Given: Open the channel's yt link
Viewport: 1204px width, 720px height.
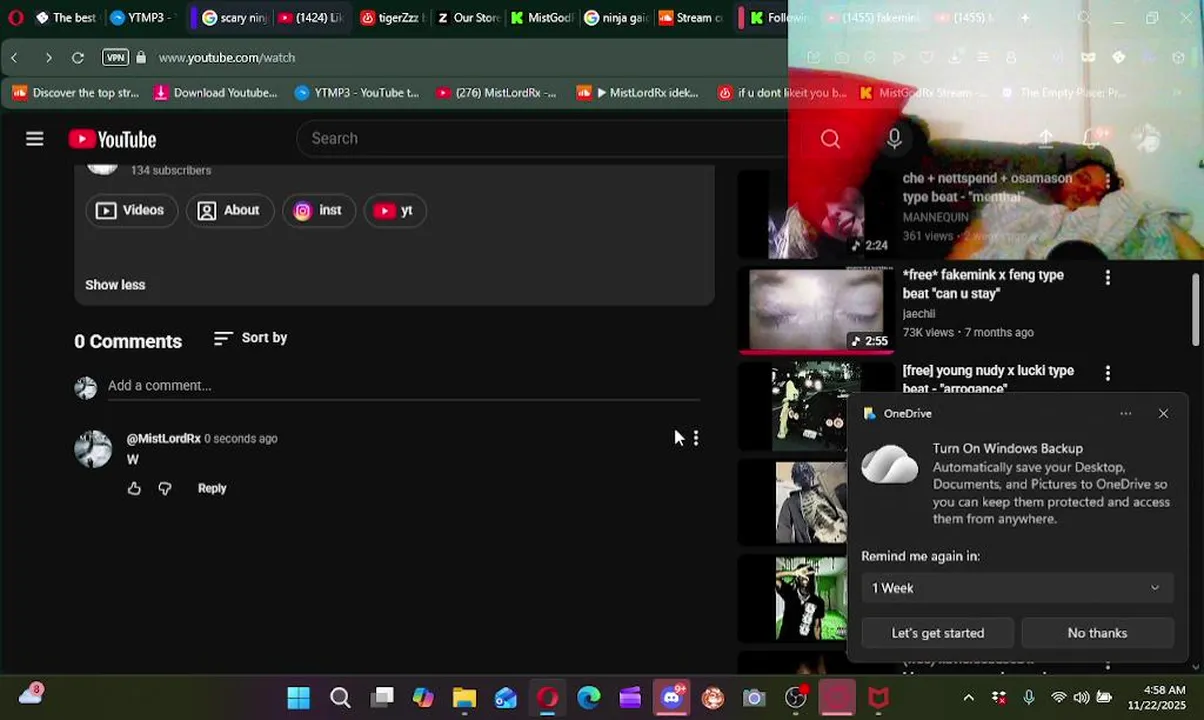Looking at the screenshot, I should (394, 210).
